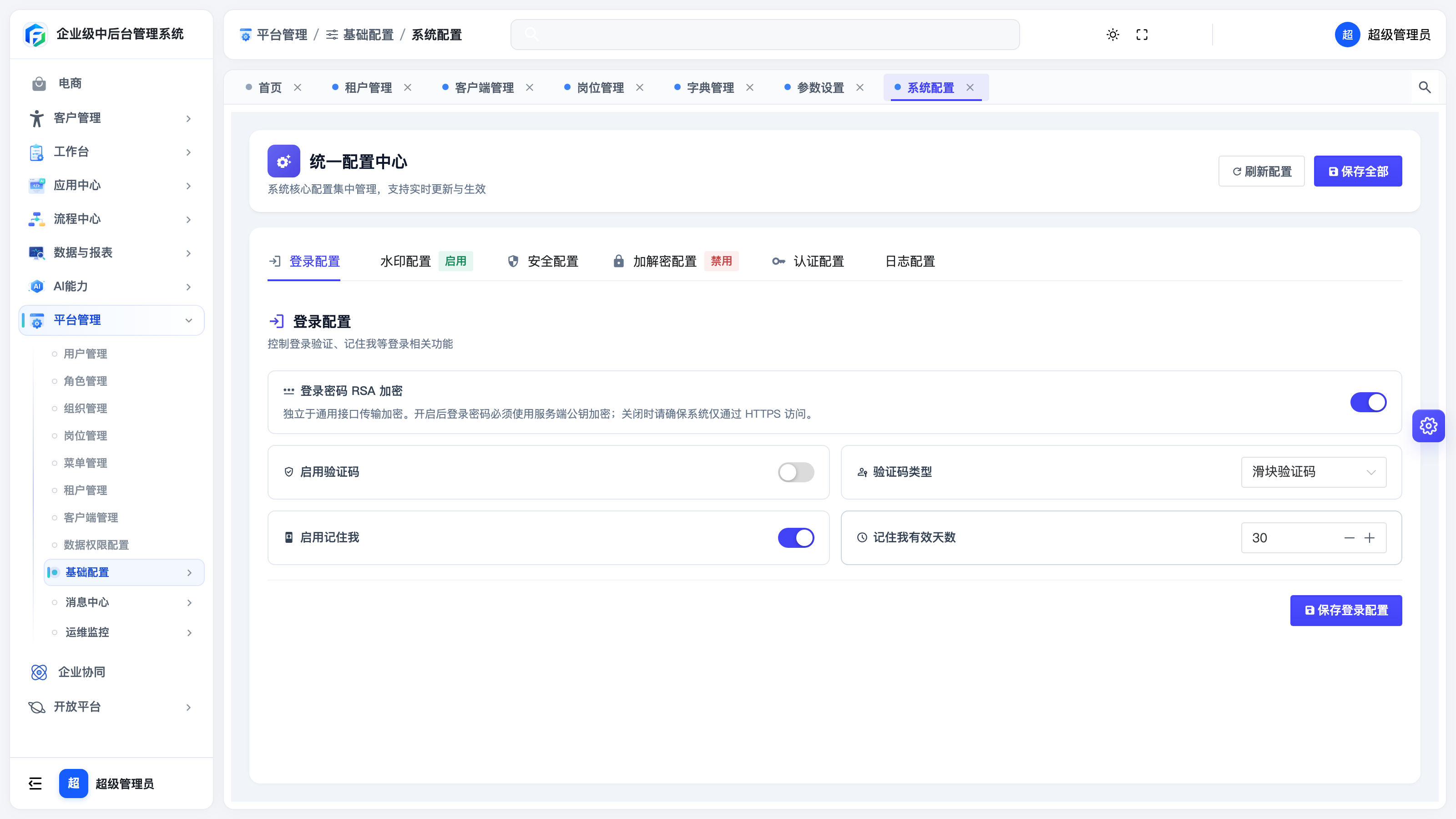Close the 岗位管理 tab
The width and height of the screenshot is (1456, 819).
[x=640, y=88]
